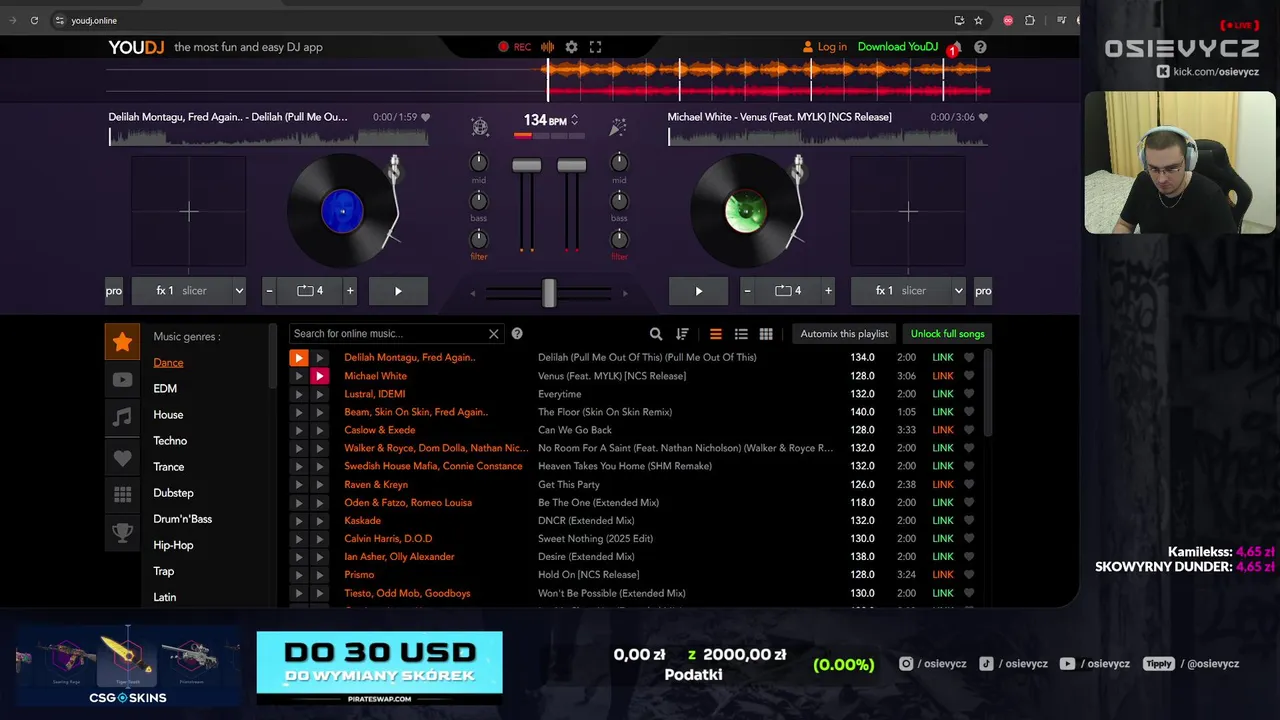The height and width of the screenshot is (720, 1280).
Task: Switch playlist to compact list view
Action: pyautogui.click(x=715, y=334)
